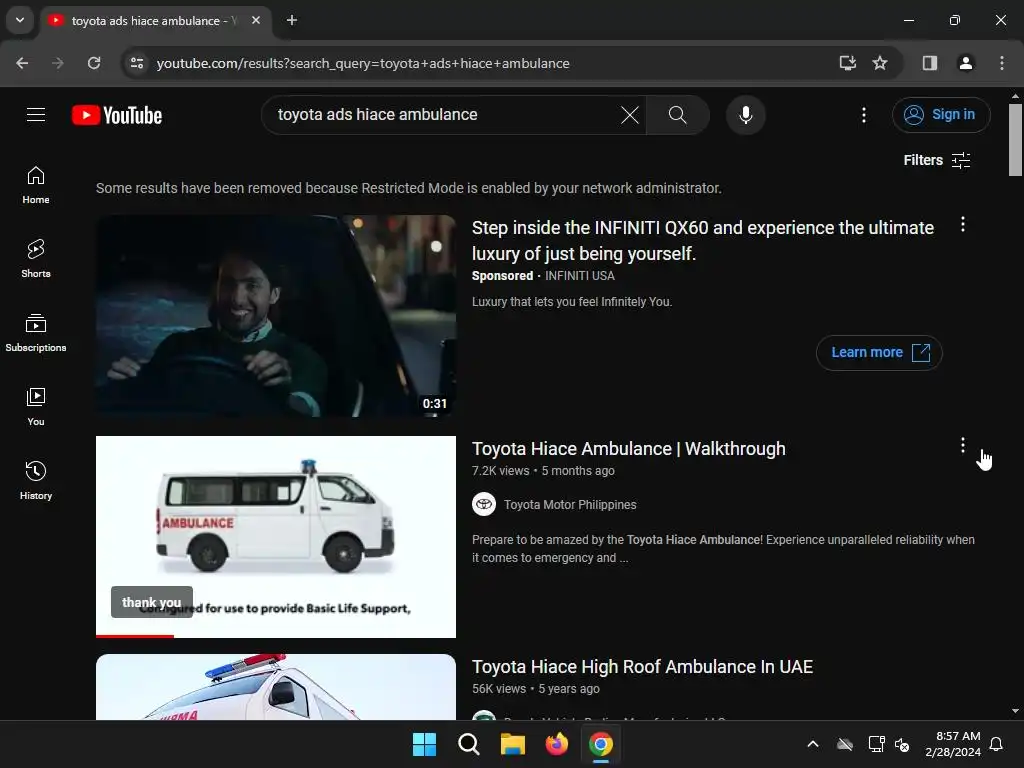Open the clock showing 8:57 AM

953,744
